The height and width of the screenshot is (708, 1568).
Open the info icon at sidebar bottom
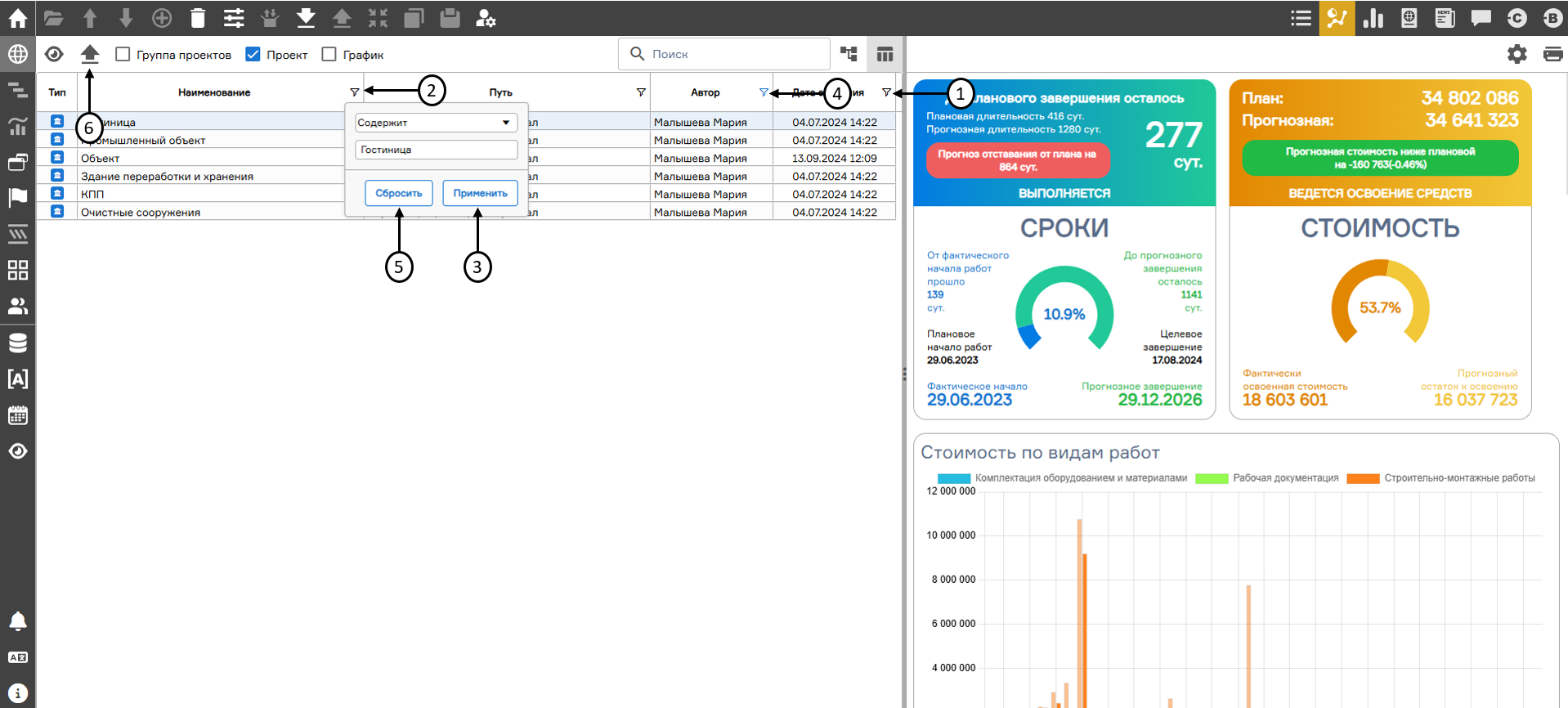tap(17, 692)
